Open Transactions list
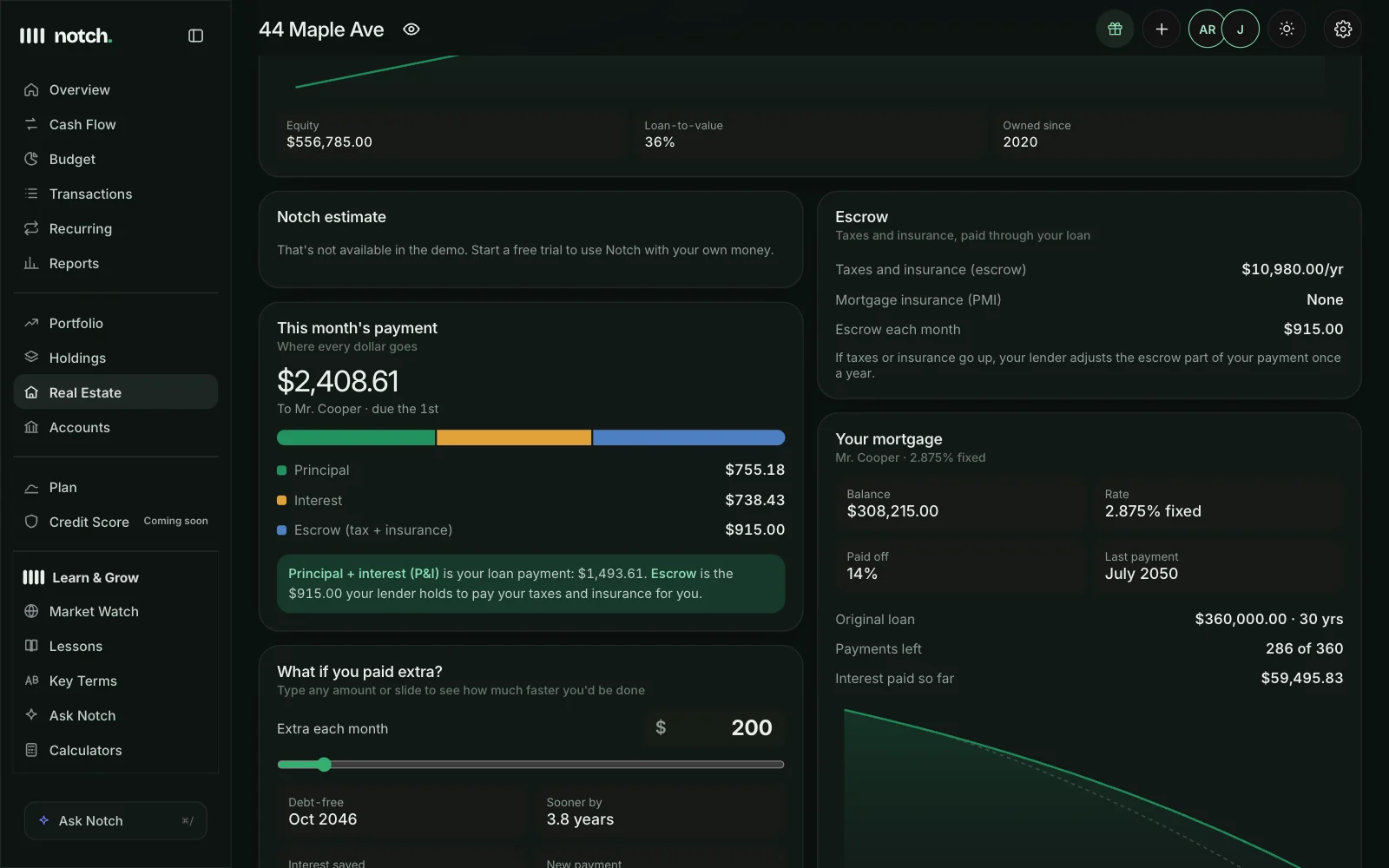 115,194
